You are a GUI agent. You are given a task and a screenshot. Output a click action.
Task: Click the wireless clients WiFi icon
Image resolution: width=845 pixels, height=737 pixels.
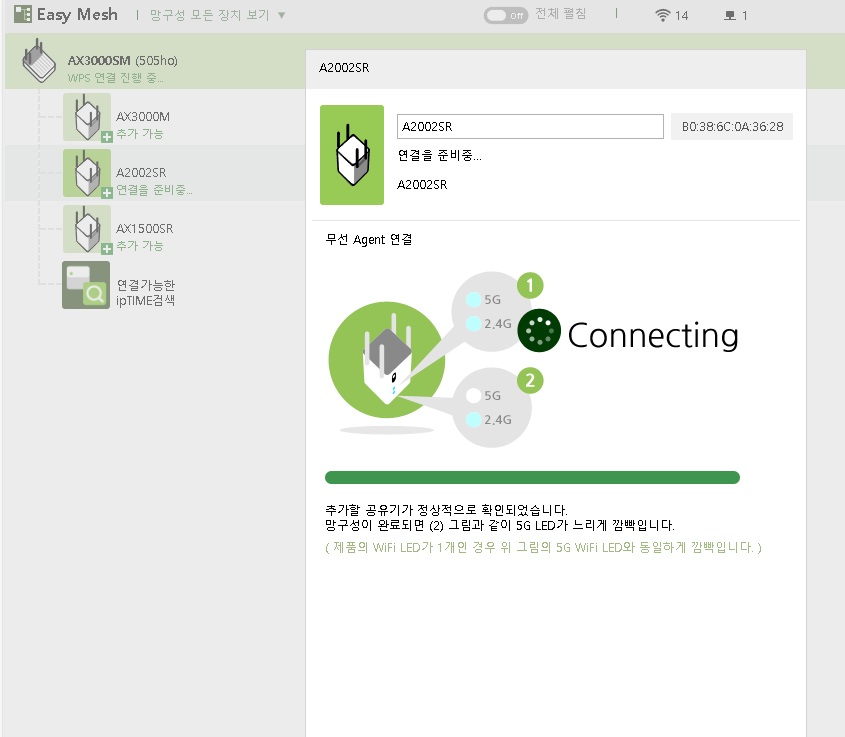662,15
